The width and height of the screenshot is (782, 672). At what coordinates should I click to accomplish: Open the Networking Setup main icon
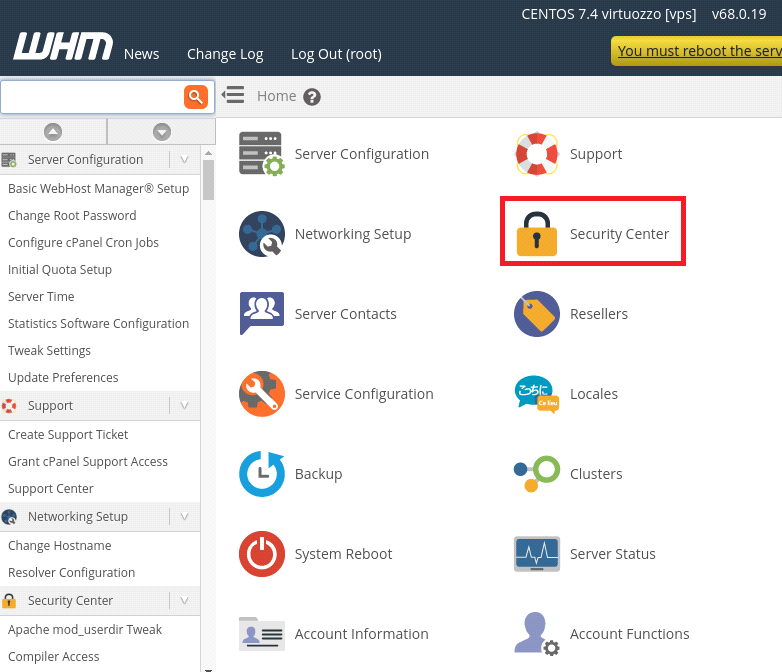coord(262,233)
